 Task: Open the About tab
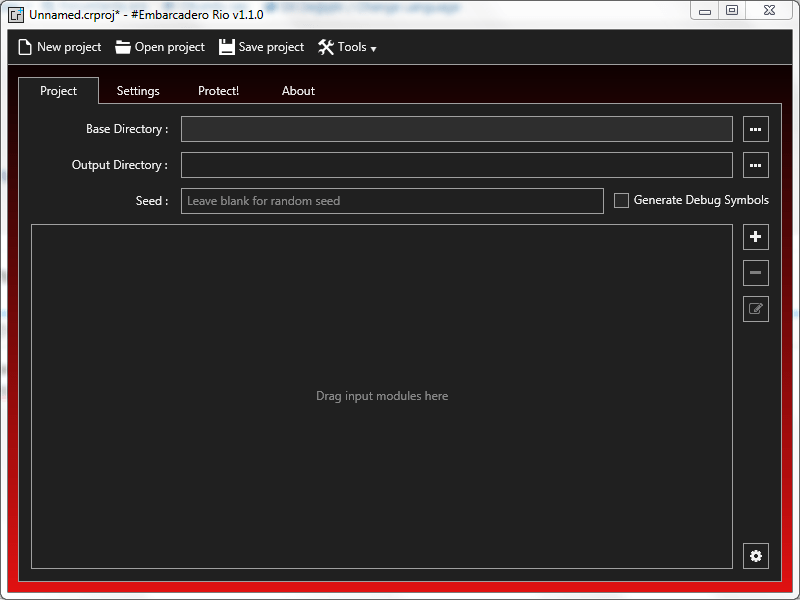click(x=298, y=91)
